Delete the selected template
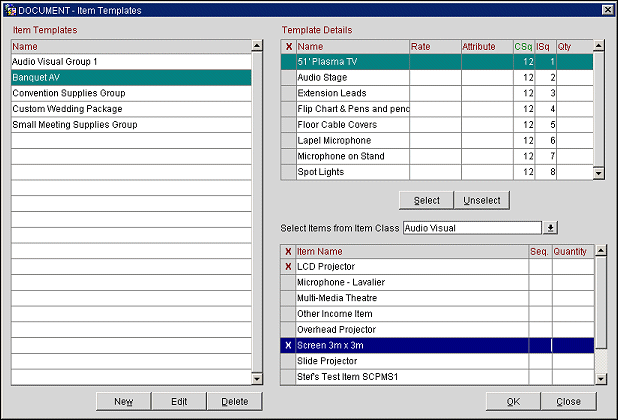The width and height of the screenshot is (618, 420). pyautogui.click(x=235, y=401)
